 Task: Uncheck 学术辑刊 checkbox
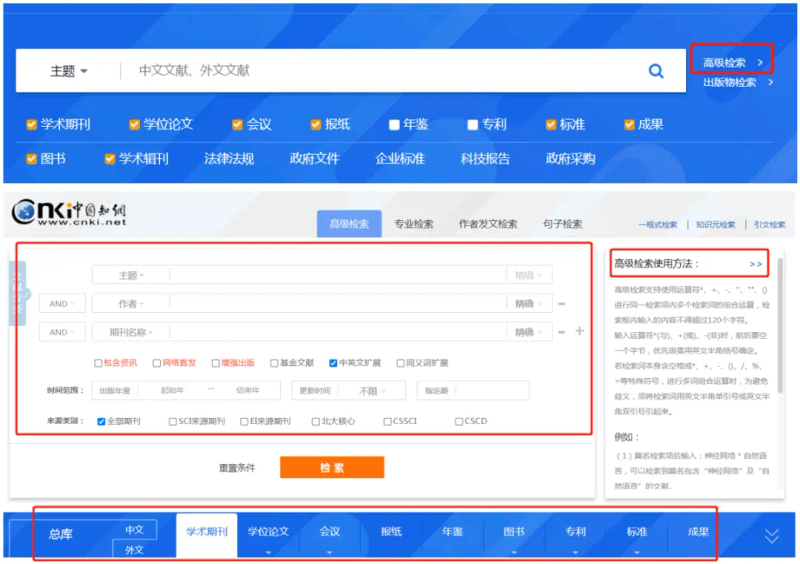click(110, 159)
